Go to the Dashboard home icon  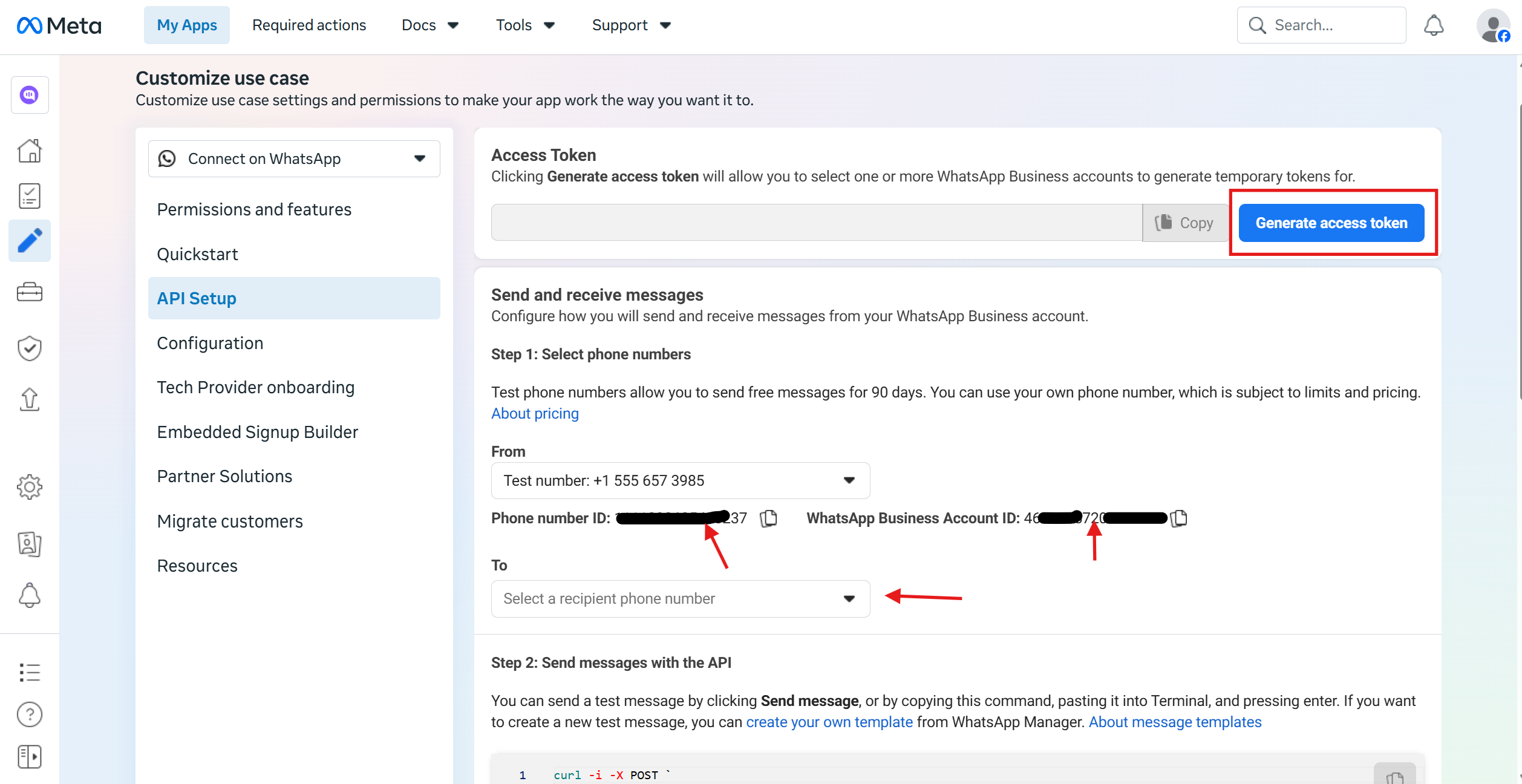[30, 151]
